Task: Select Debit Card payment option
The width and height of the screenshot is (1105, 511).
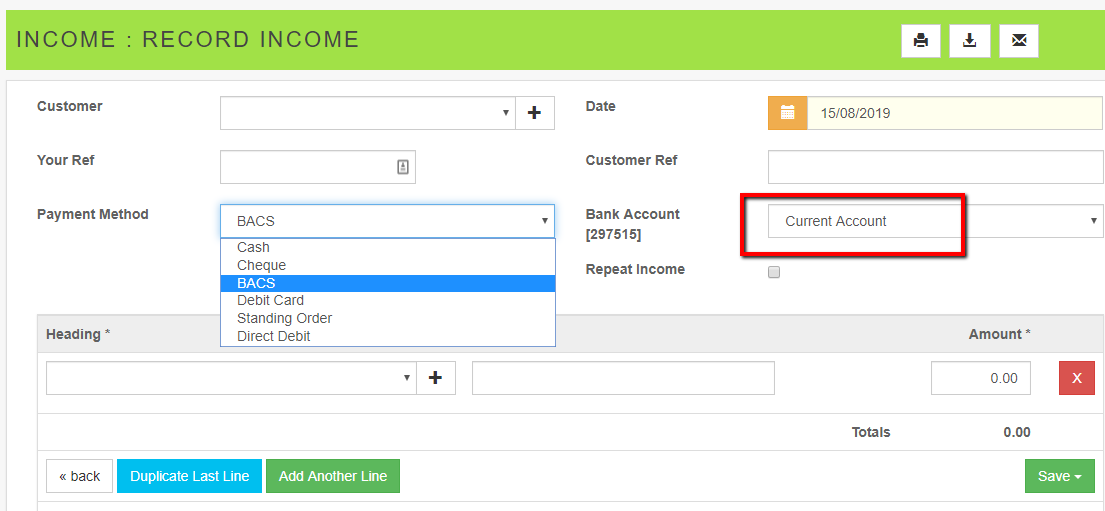Action: pos(388,300)
